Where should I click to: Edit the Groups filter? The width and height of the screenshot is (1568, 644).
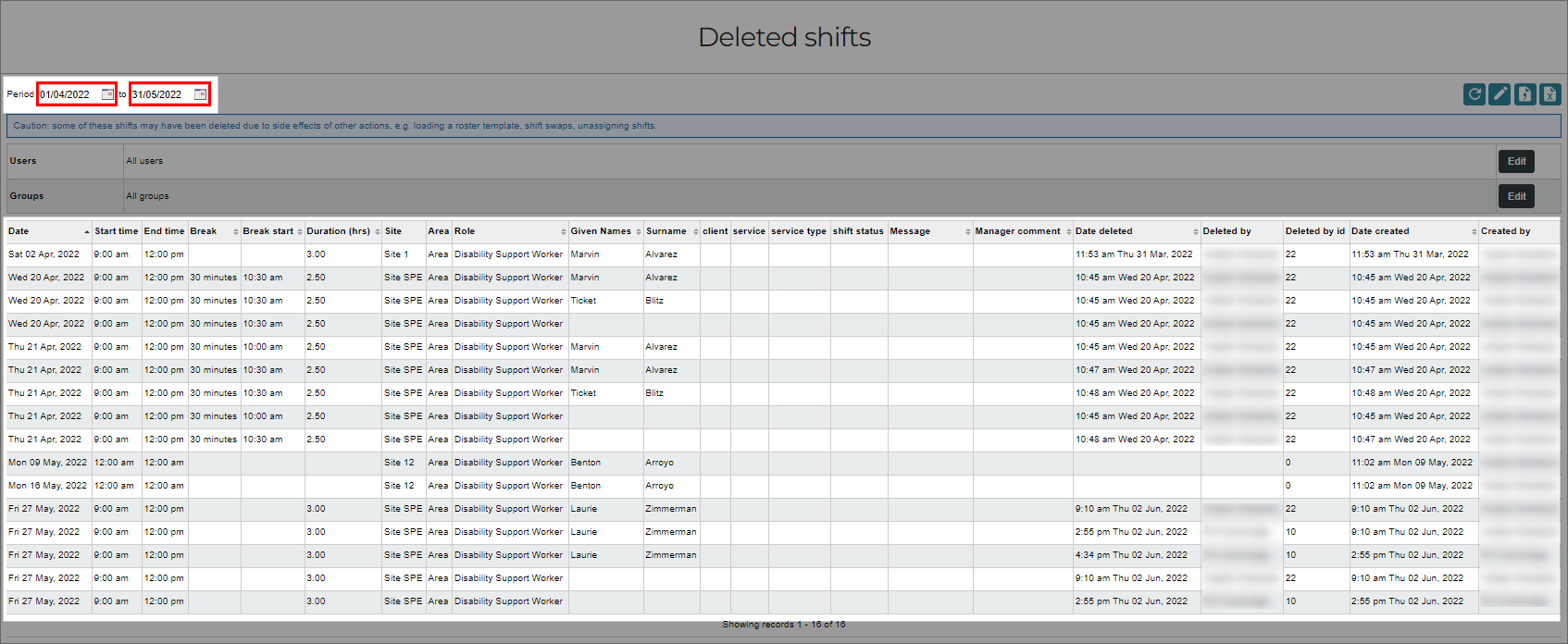[x=1516, y=196]
